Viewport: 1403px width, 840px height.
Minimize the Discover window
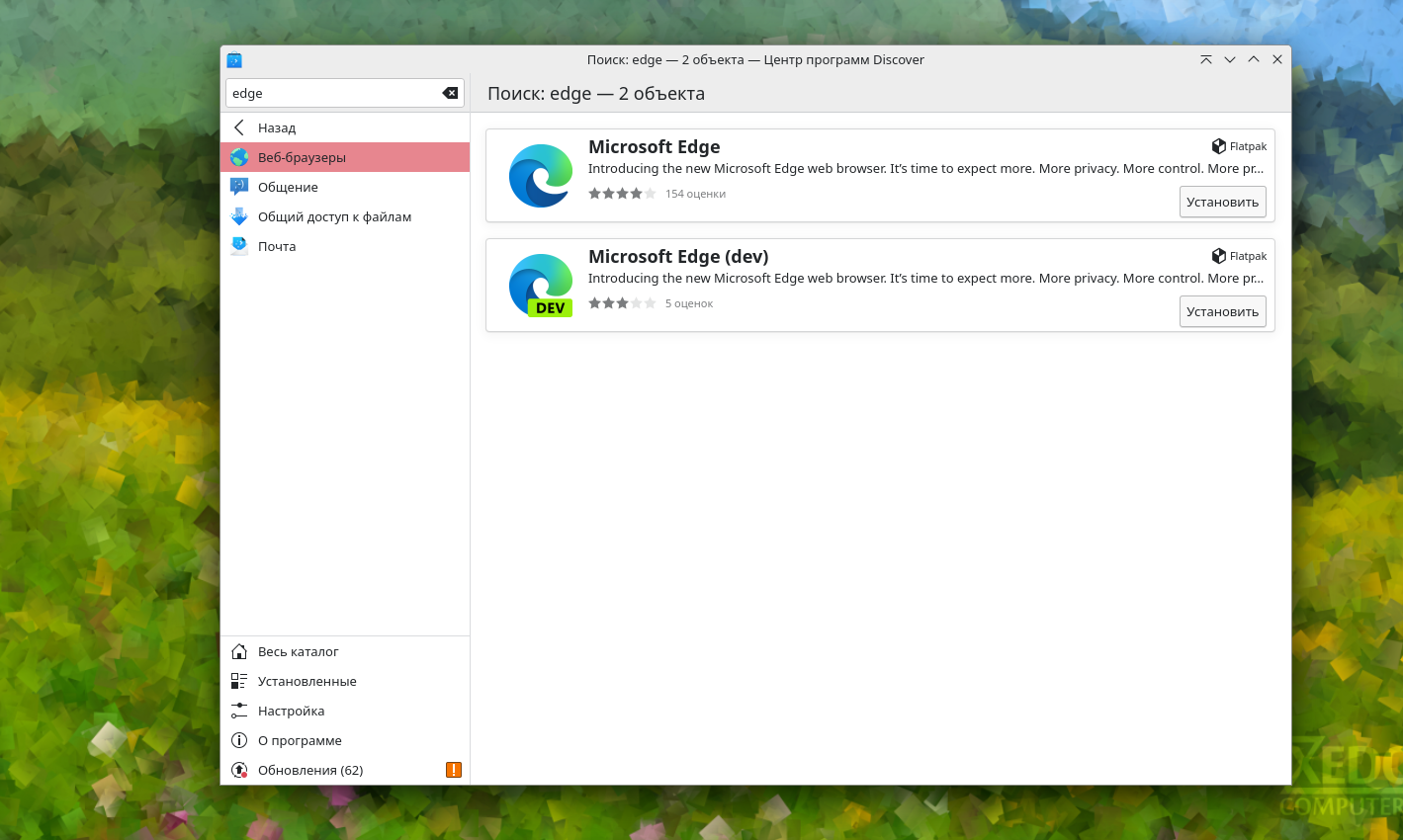tap(1230, 59)
